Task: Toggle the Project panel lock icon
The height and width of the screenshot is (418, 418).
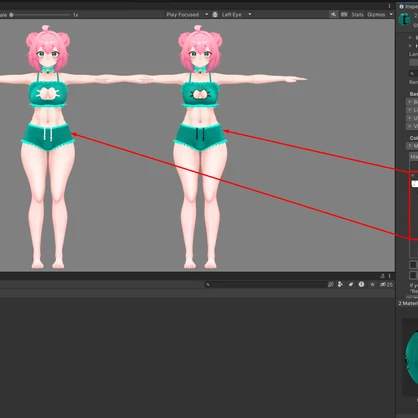Action: coord(382,276)
